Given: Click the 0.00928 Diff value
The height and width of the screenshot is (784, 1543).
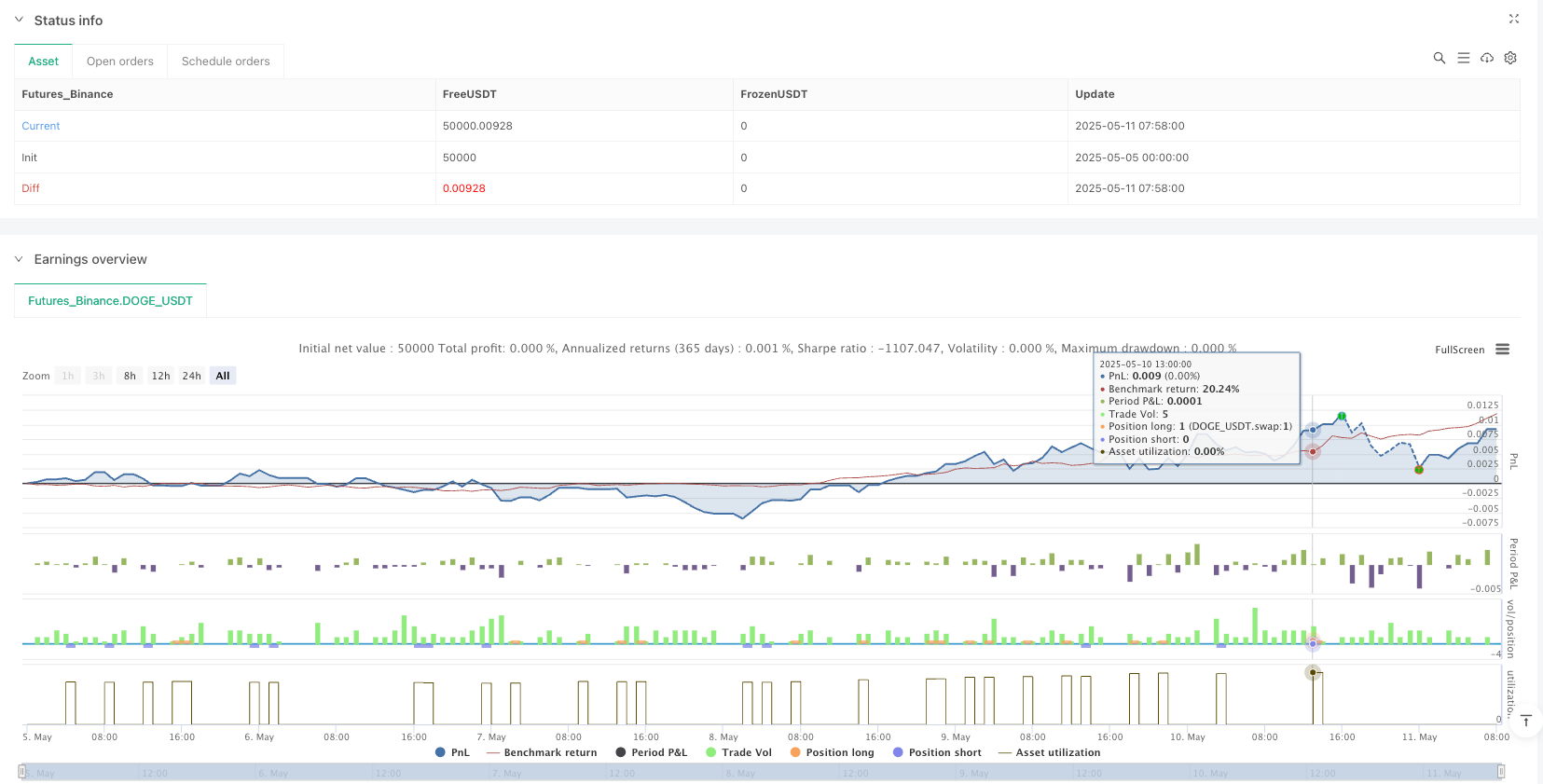Looking at the screenshot, I should (x=464, y=188).
